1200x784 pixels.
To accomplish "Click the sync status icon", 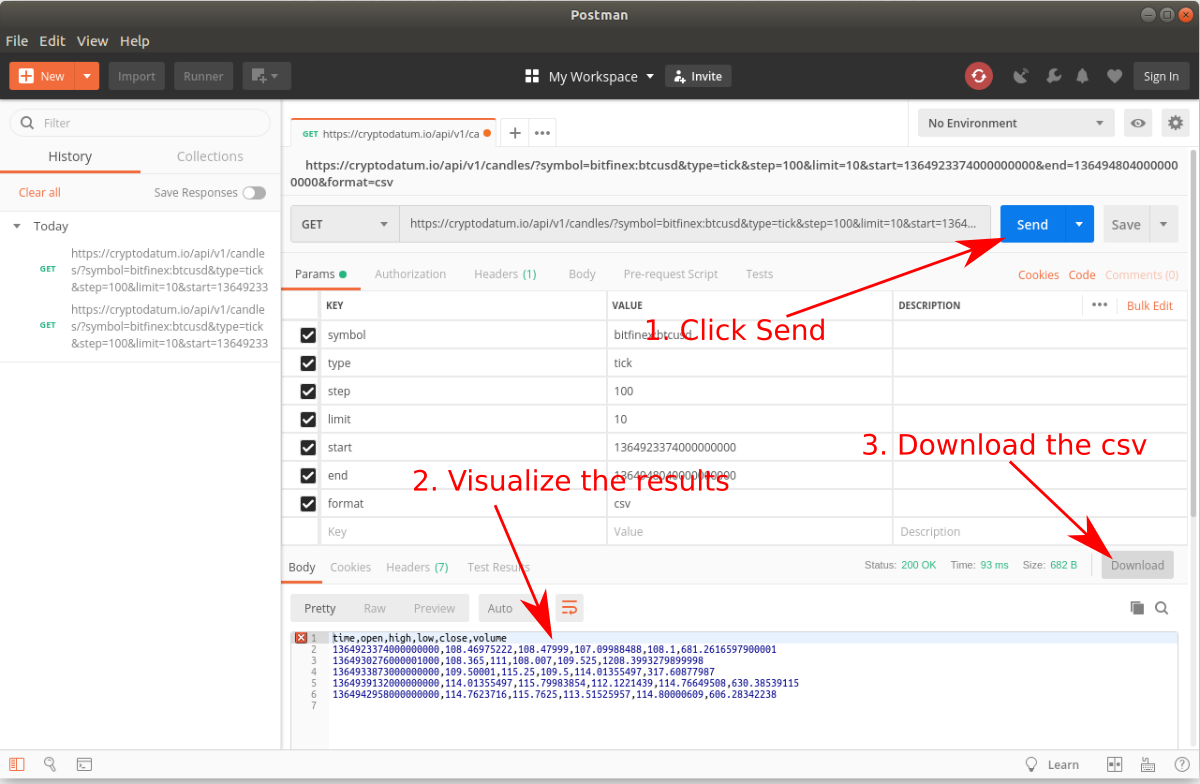I will click(978, 76).
